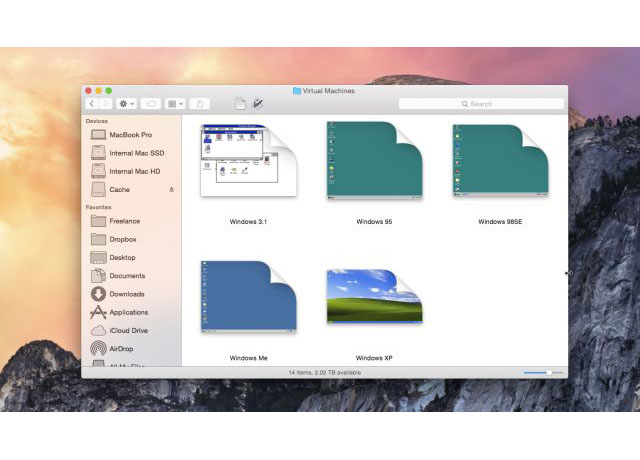Select MacBook Pro in Devices sidebar
This screenshot has width=640, height=460.
tap(131, 135)
